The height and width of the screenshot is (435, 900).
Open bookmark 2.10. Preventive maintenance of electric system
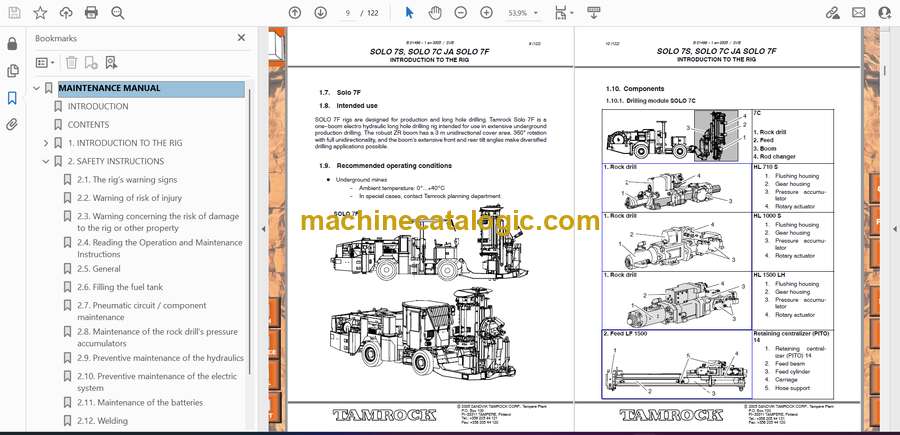coord(157,382)
